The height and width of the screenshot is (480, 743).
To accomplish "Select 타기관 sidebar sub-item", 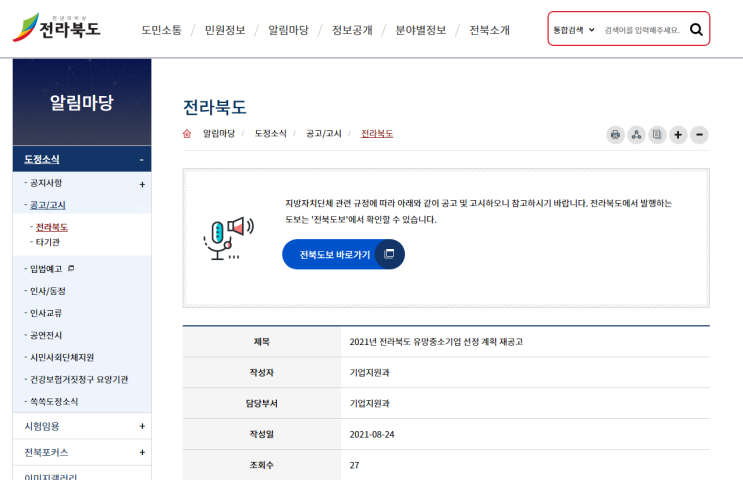I will pos(47,242).
